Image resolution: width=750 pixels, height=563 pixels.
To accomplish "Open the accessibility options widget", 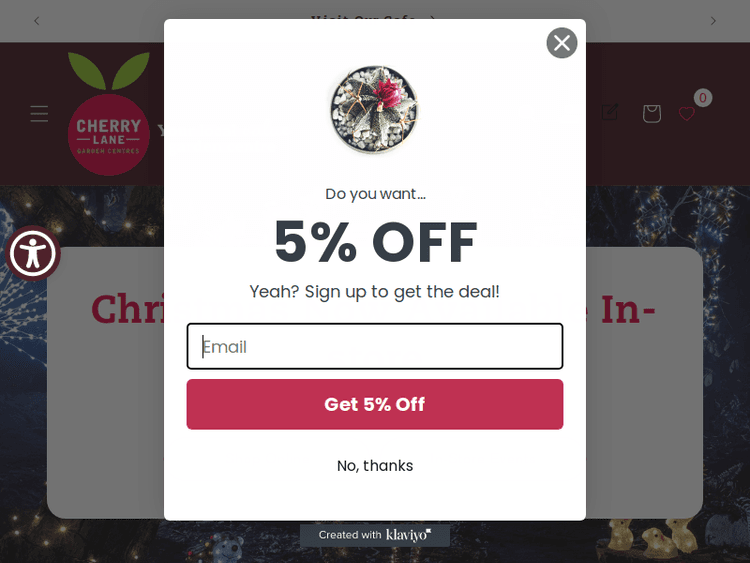I will pos(33,253).
